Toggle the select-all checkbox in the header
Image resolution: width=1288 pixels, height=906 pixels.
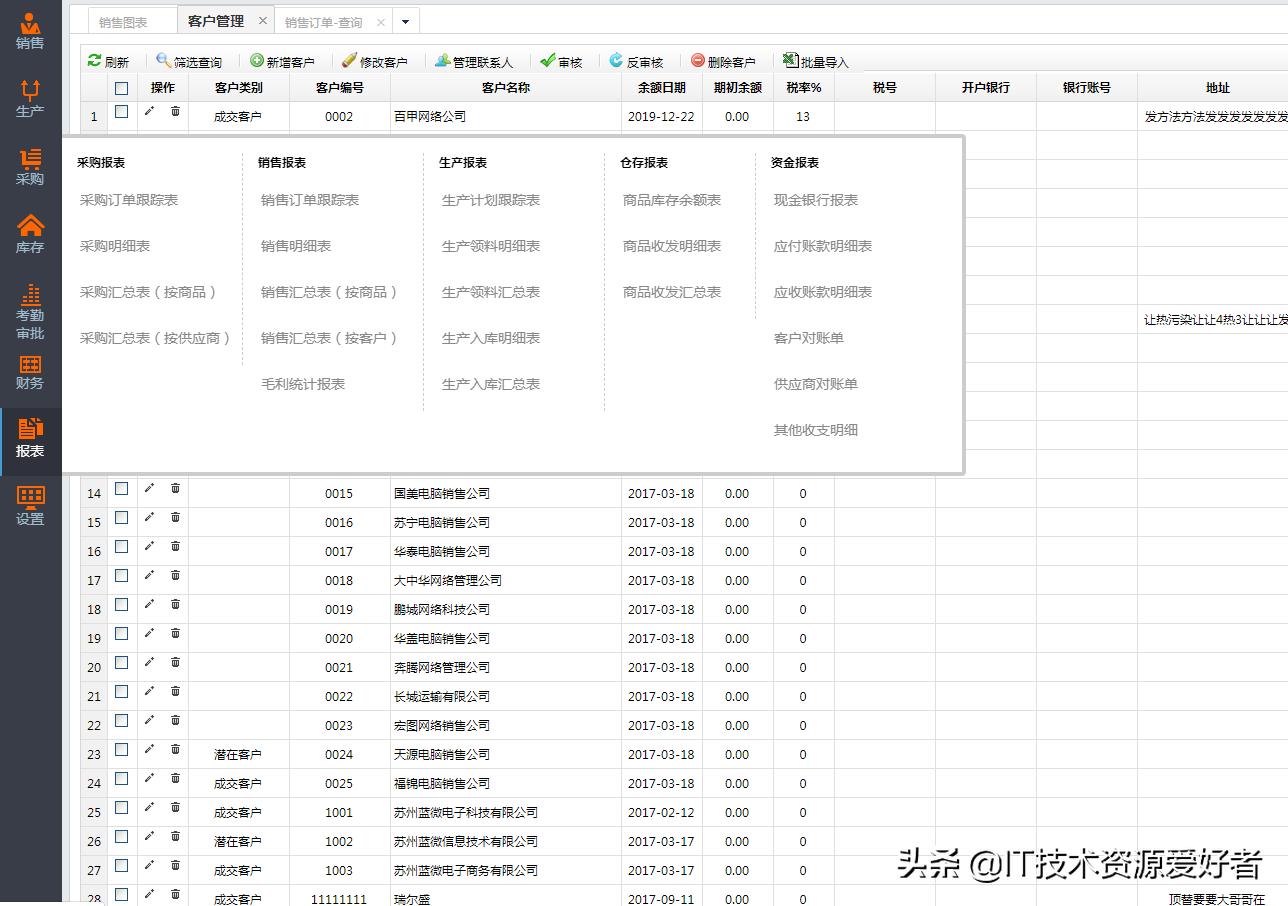[122, 88]
